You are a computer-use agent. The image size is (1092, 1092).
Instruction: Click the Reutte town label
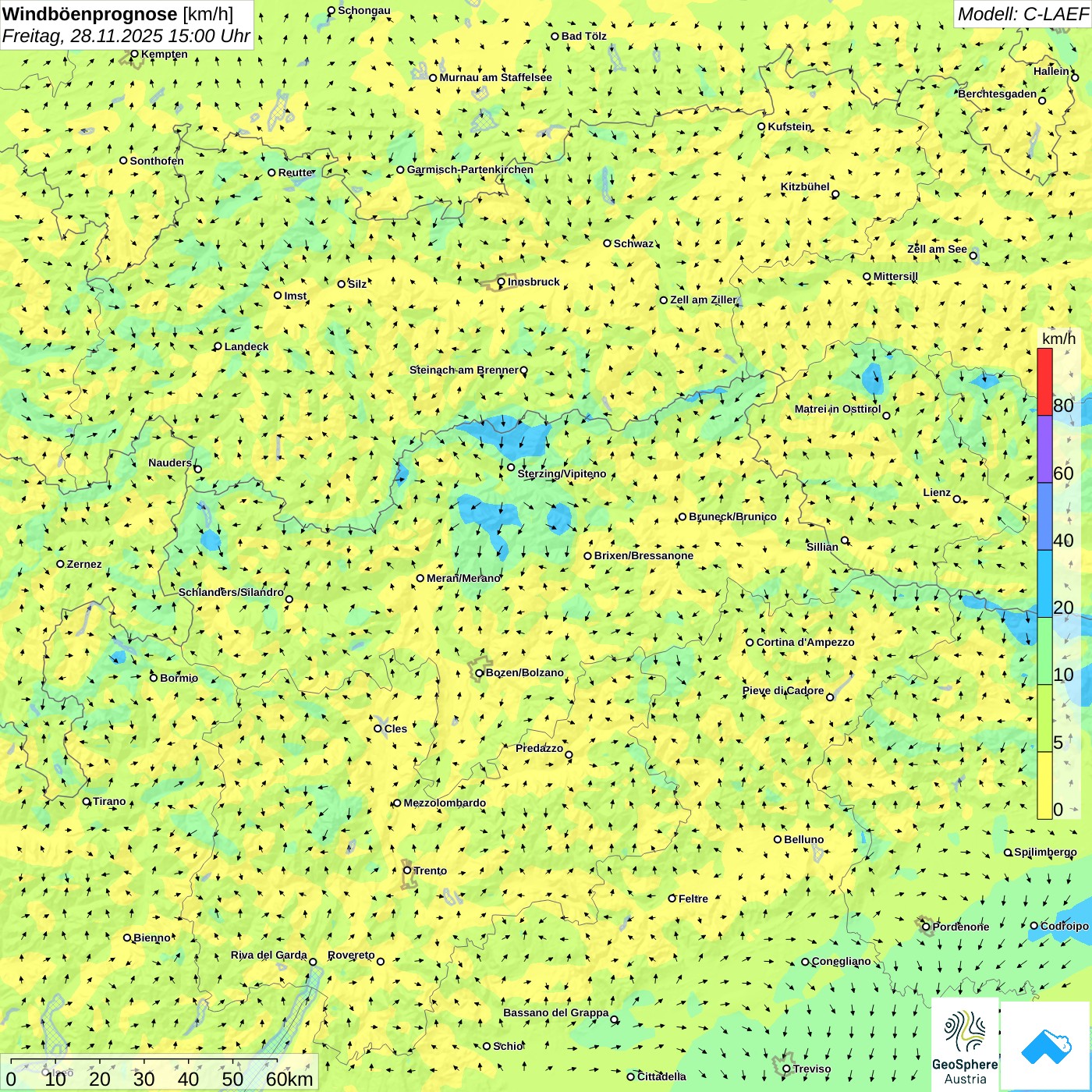(x=295, y=172)
